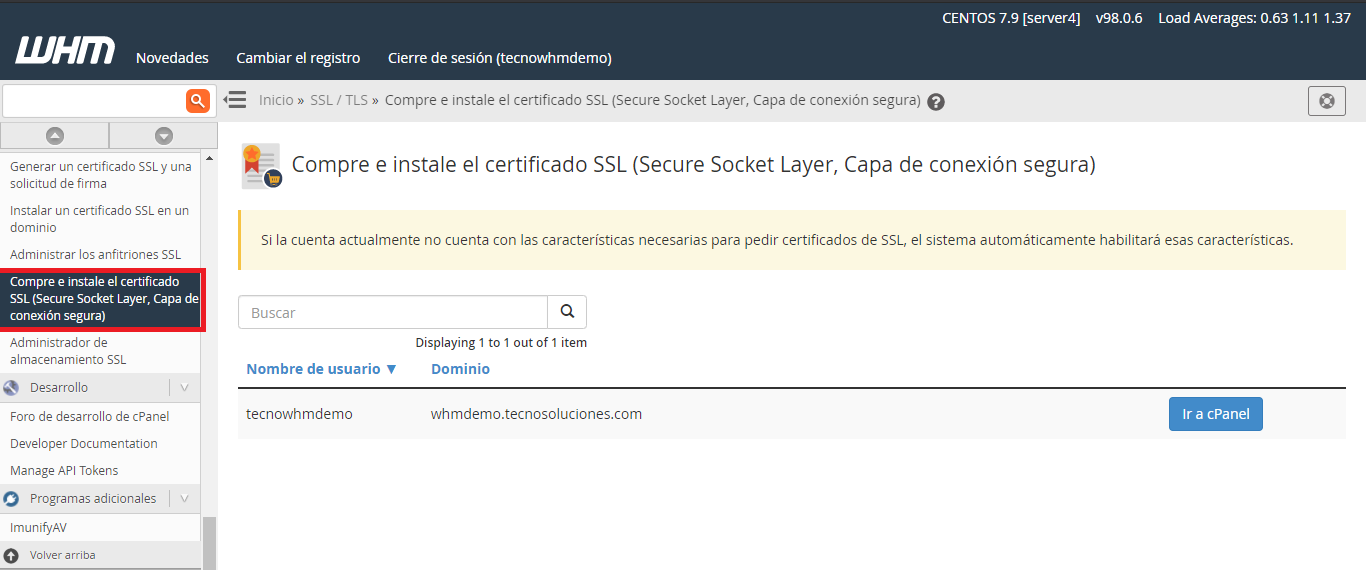1366x570 pixels.
Task: Collapse the Programas adicionales section chevron
Action: [184, 499]
